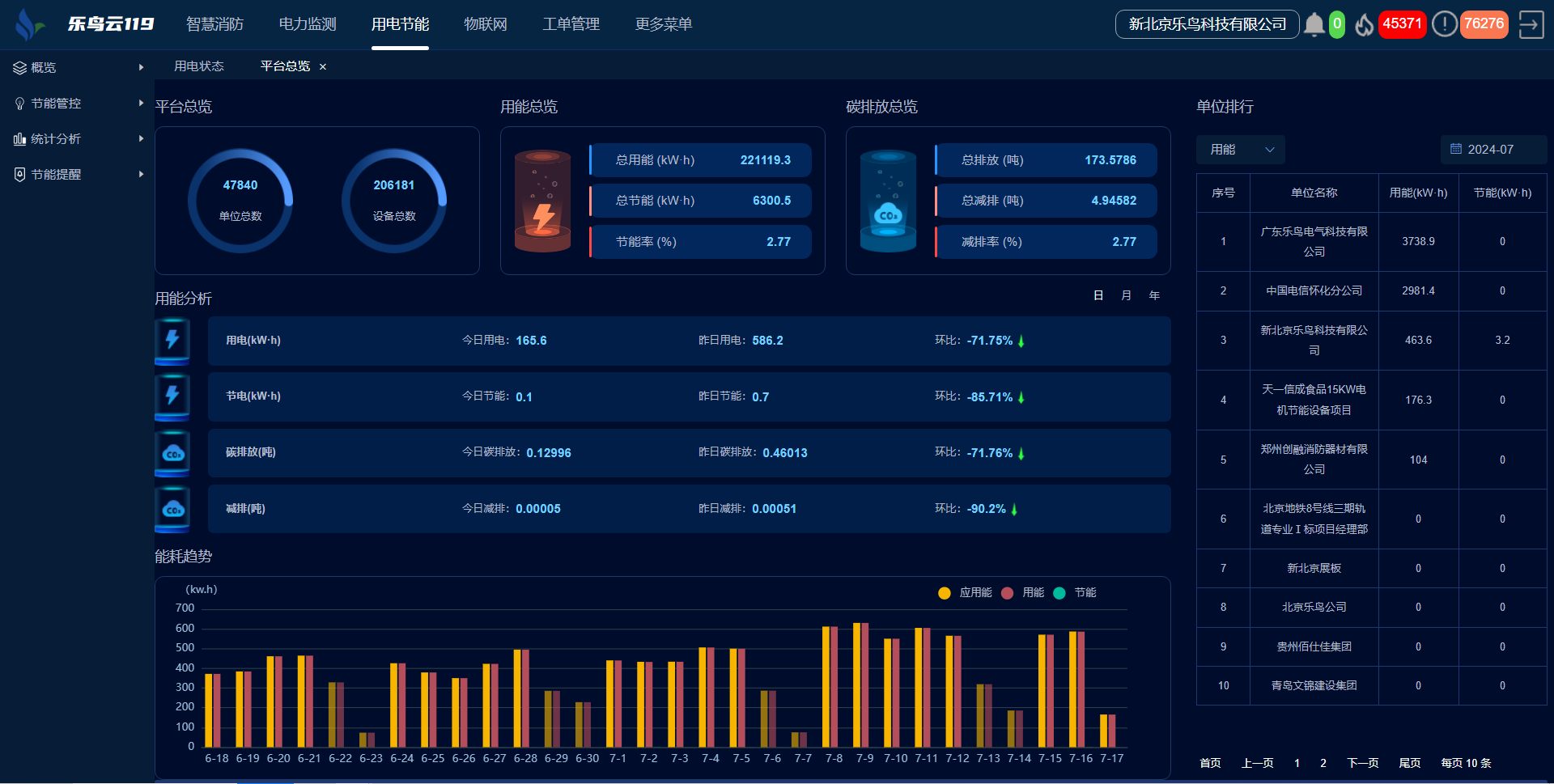Toggle 用能 series in chart legend
1554x784 pixels.
pyautogui.click(x=1023, y=593)
